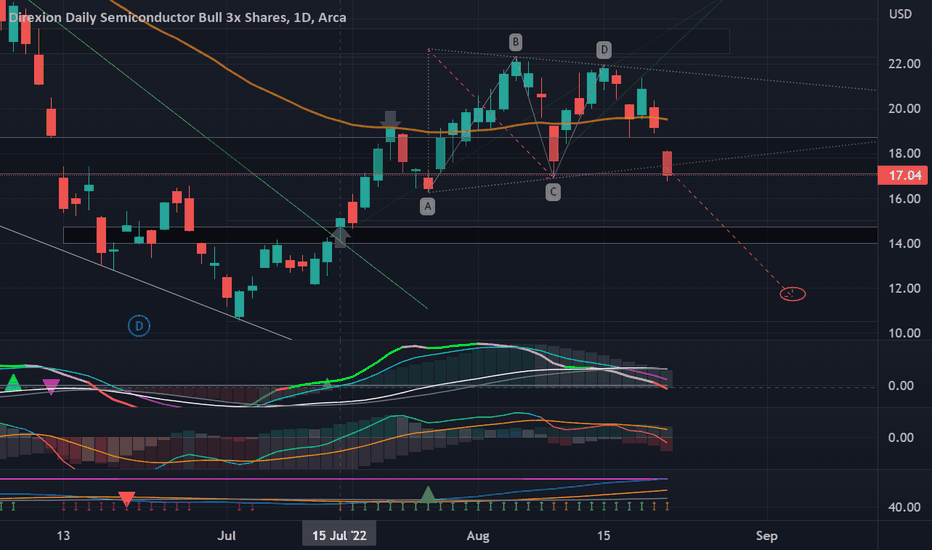The height and width of the screenshot is (550, 932).
Task: Select the dark horizontal support zone rectangle
Action: pyautogui.click(x=470, y=235)
